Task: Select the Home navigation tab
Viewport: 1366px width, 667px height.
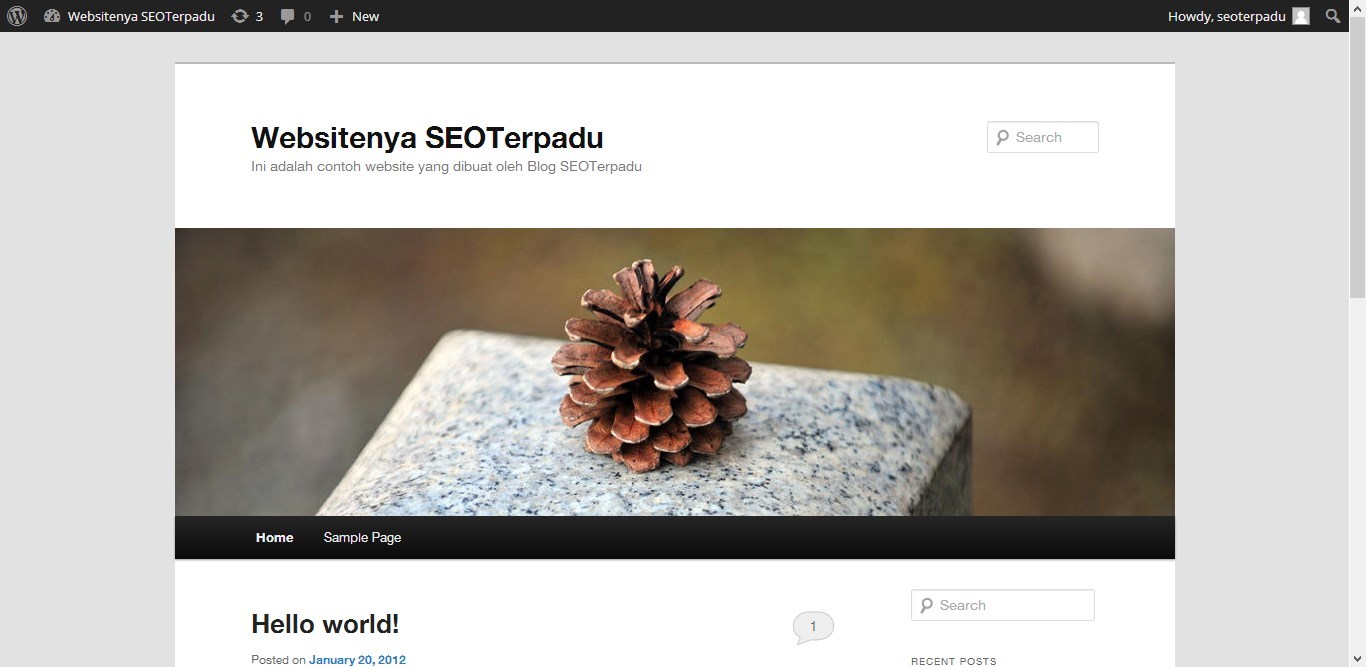Action: tap(274, 537)
